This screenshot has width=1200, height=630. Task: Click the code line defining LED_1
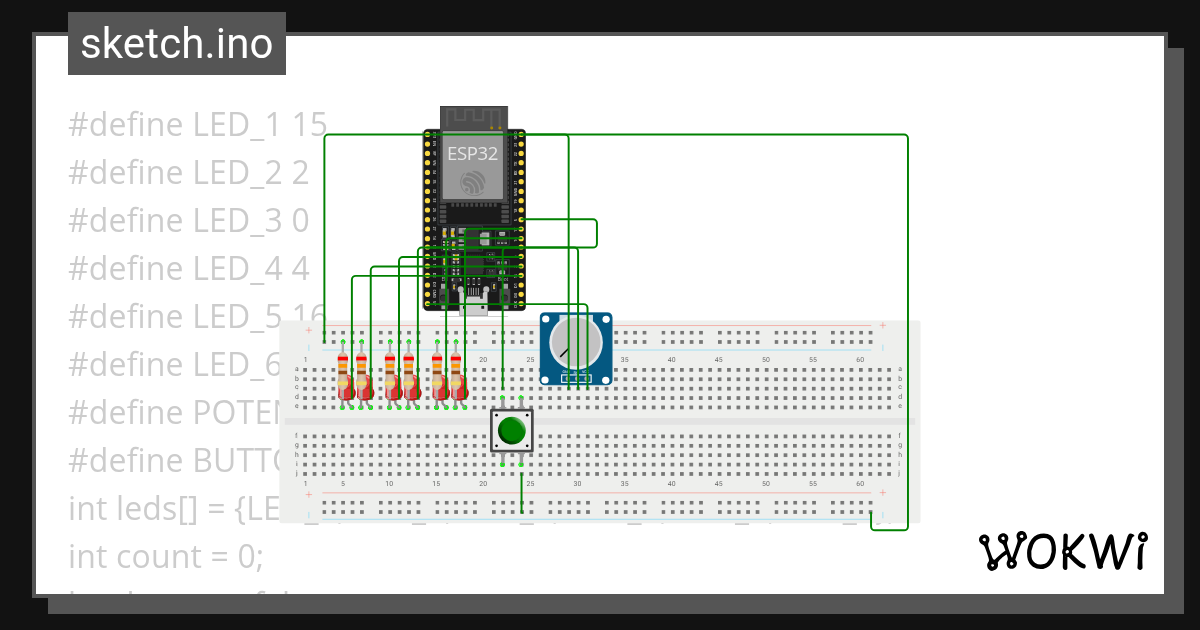point(196,124)
